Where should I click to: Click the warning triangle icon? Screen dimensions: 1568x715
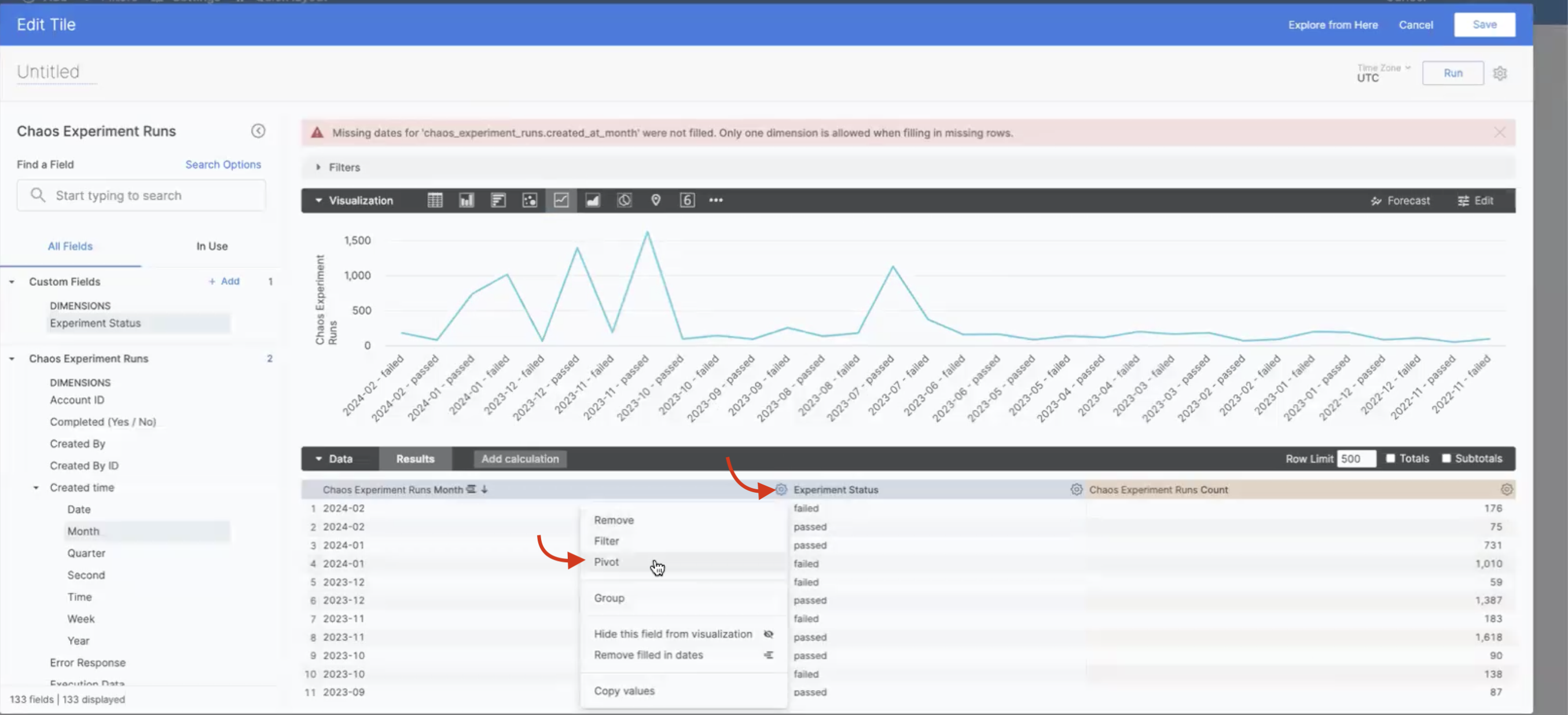(x=317, y=133)
